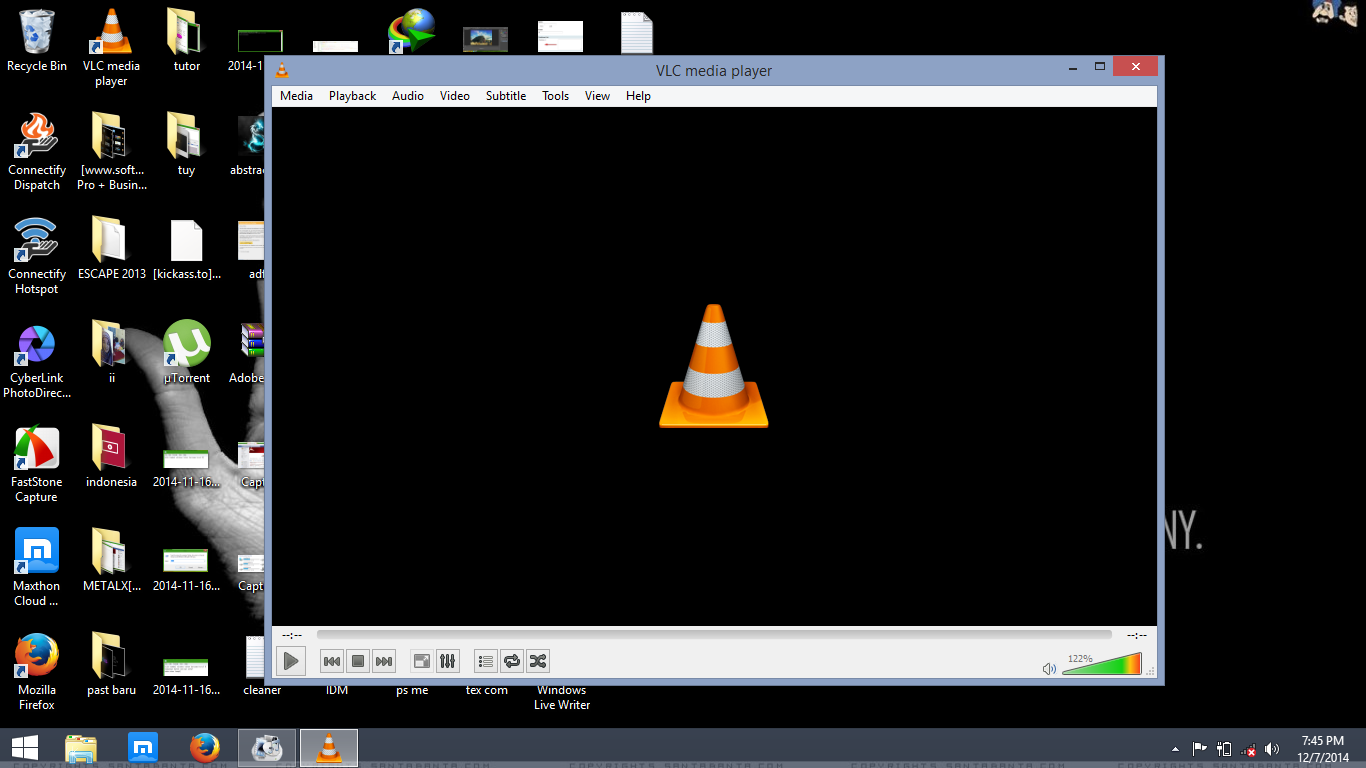Select CyberLink PhotoDirector desktop shortcut

[37, 359]
